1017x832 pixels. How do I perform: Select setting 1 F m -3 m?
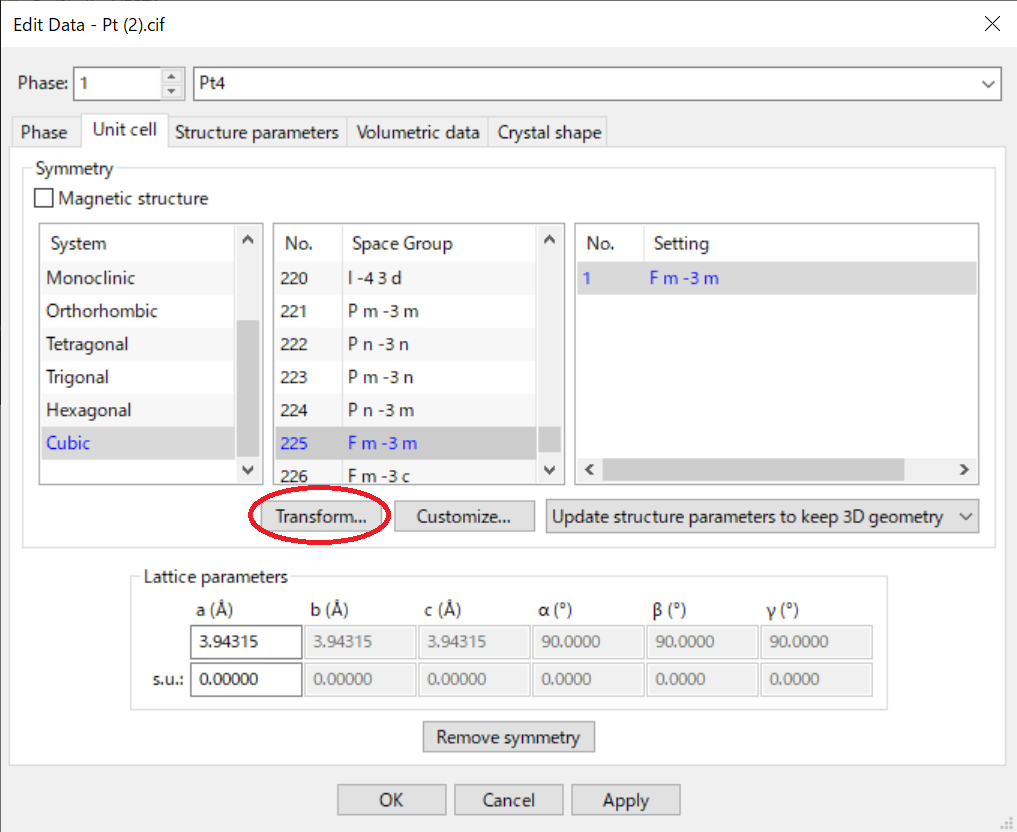click(776, 278)
